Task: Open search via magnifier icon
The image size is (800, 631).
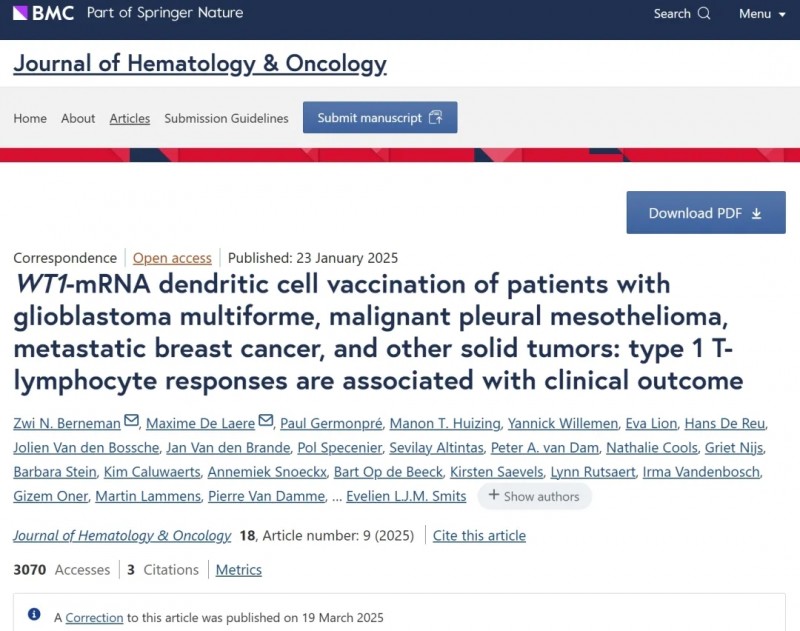Action: (x=704, y=13)
